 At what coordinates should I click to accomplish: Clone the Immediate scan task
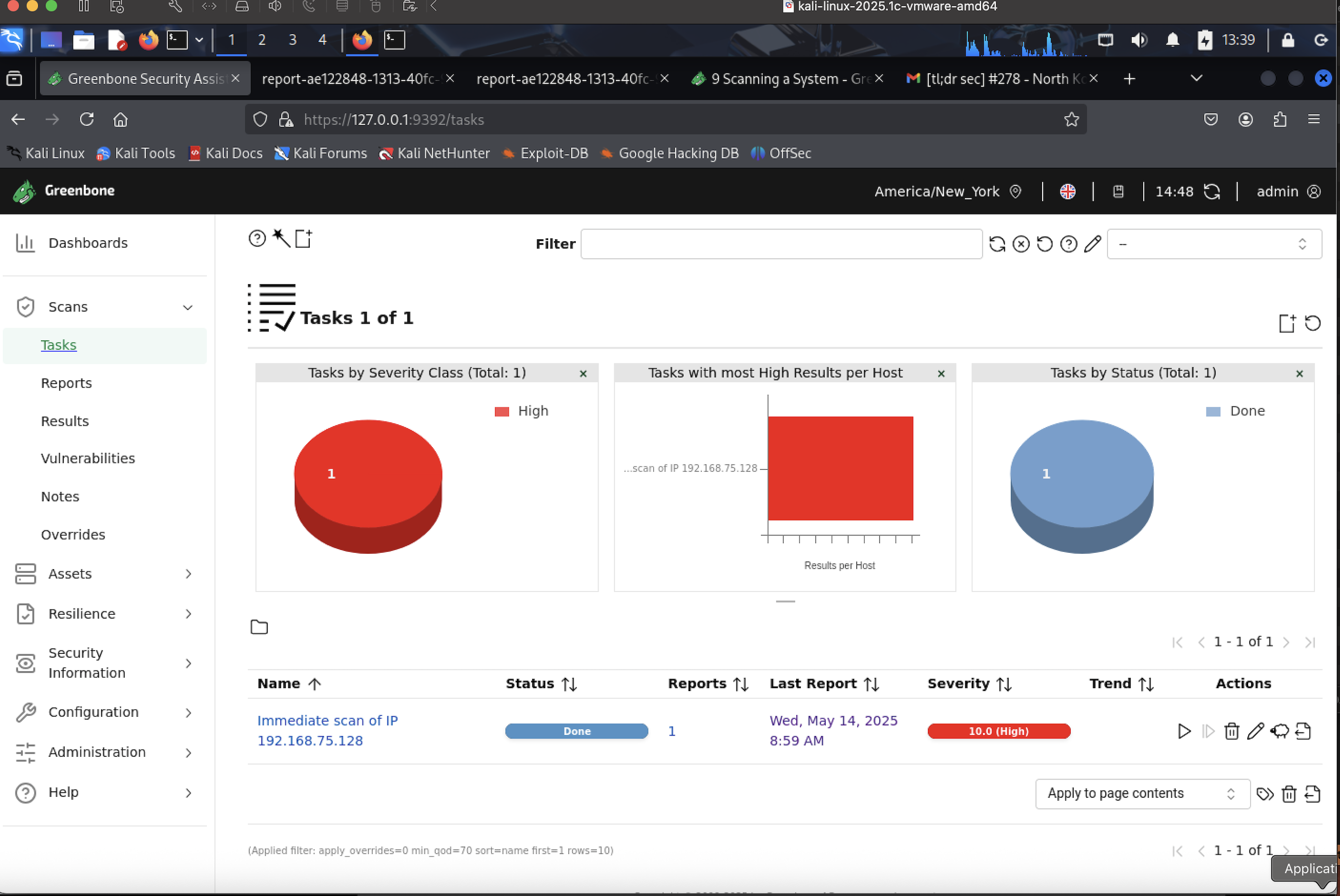[1280, 731]
